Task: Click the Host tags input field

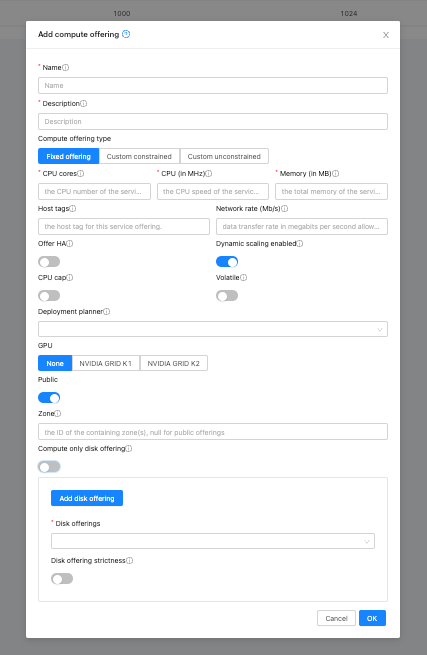Action: (124, 226)
